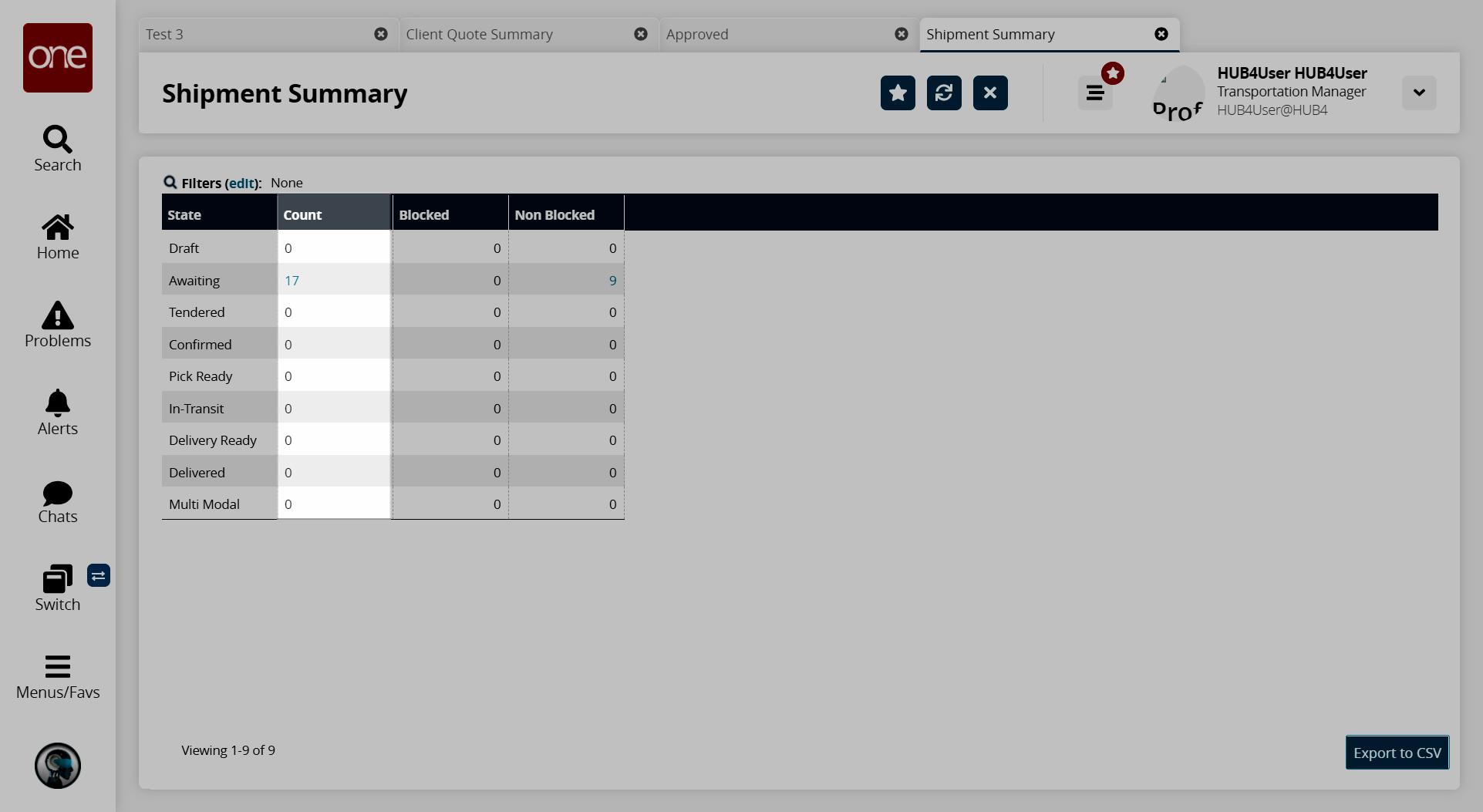This screenshot has width=1483, height=812.
Task: Click Export to CSV button
Action: tap(1397, 753)
